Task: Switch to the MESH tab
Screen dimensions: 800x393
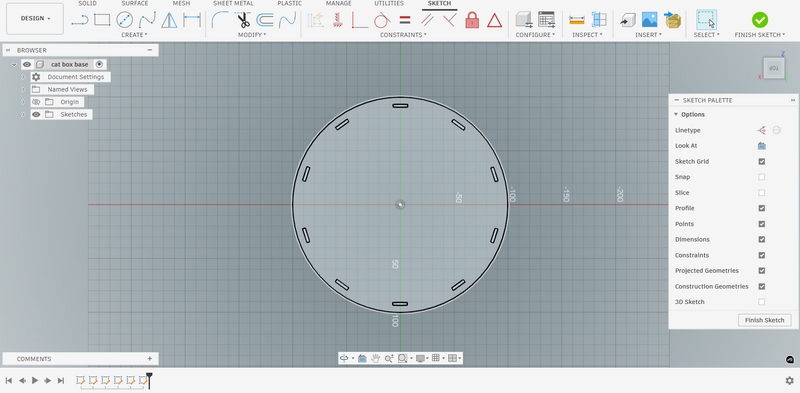Action: point(181,4)
